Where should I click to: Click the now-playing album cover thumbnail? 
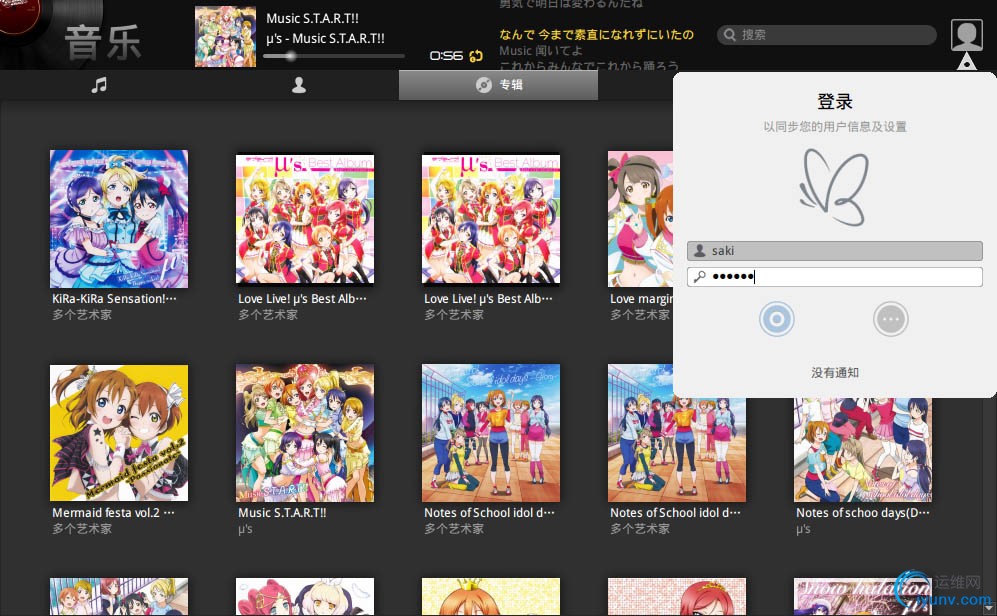pos(225,36)
